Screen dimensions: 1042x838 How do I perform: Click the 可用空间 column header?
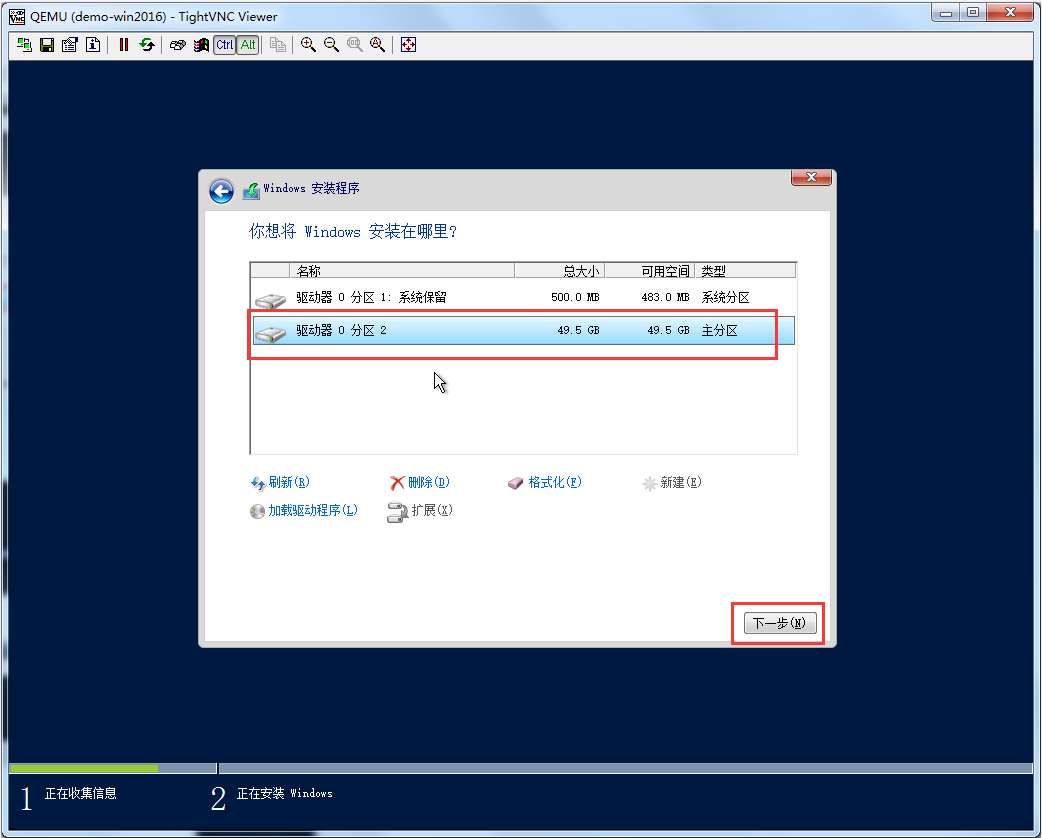(649, 270)
